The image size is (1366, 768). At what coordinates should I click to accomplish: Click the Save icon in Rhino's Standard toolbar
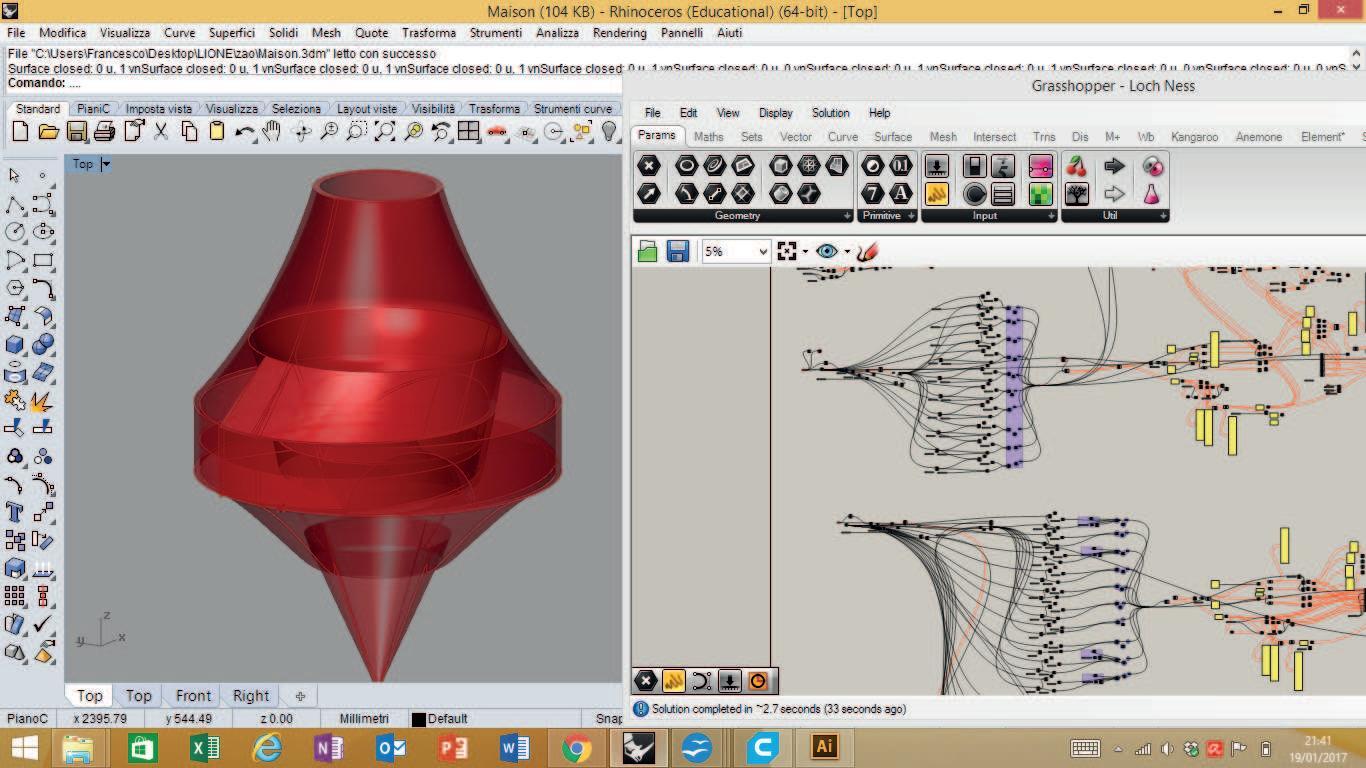pos(77,132)
